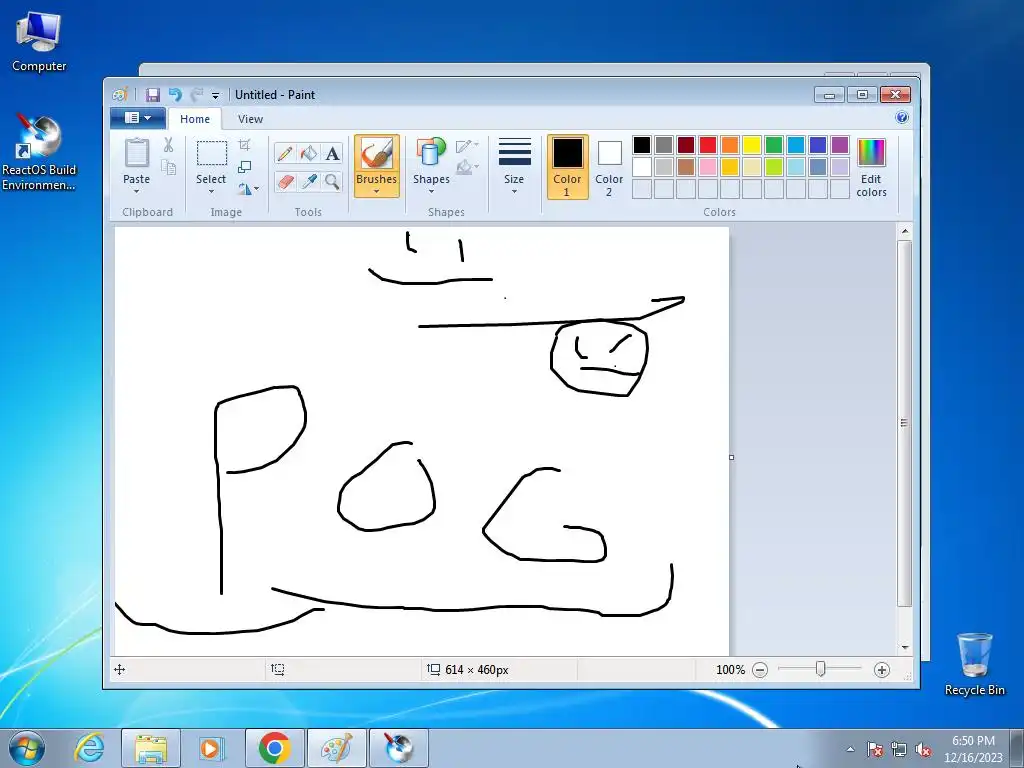Pick the black color swatch

tap(641, 145)
